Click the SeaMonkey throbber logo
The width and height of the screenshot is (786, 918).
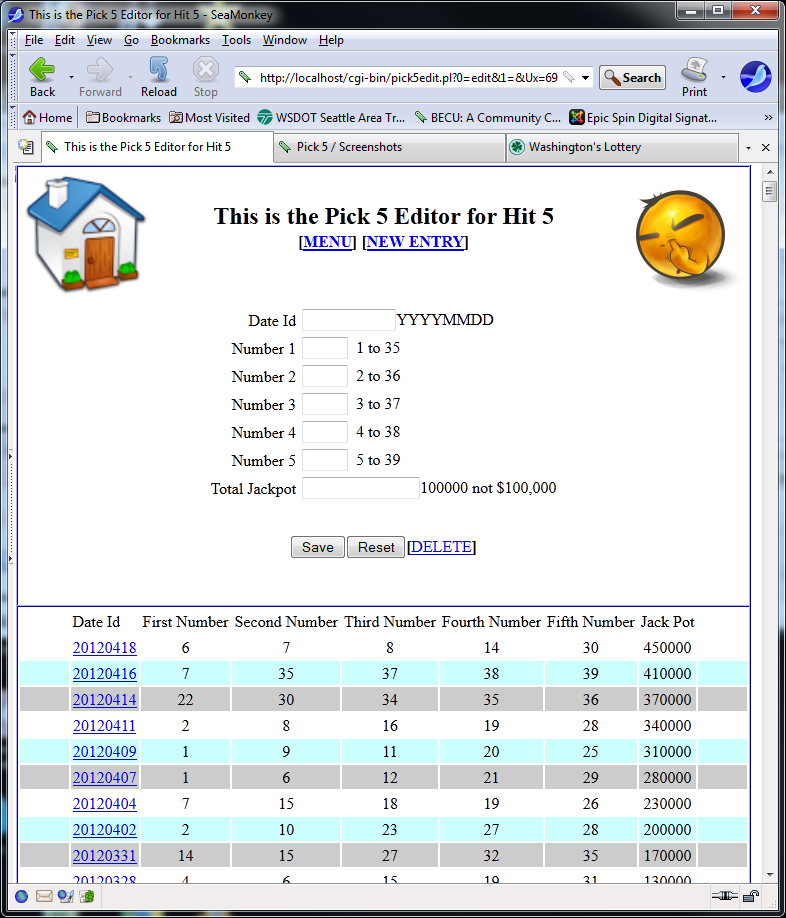click(x=755, y=77)
